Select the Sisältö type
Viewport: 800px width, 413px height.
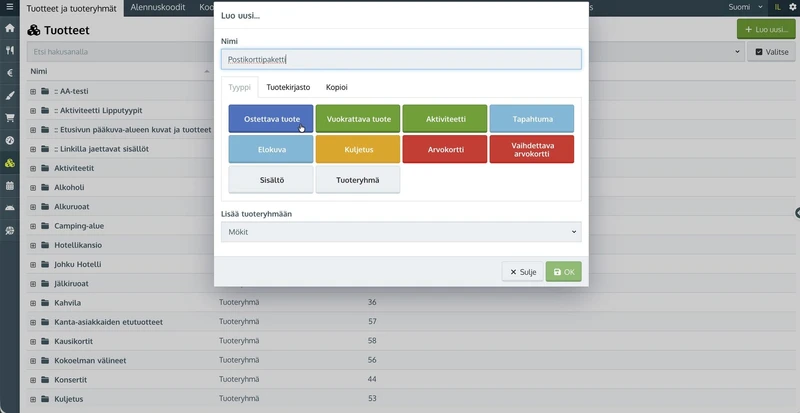point(271,180)
